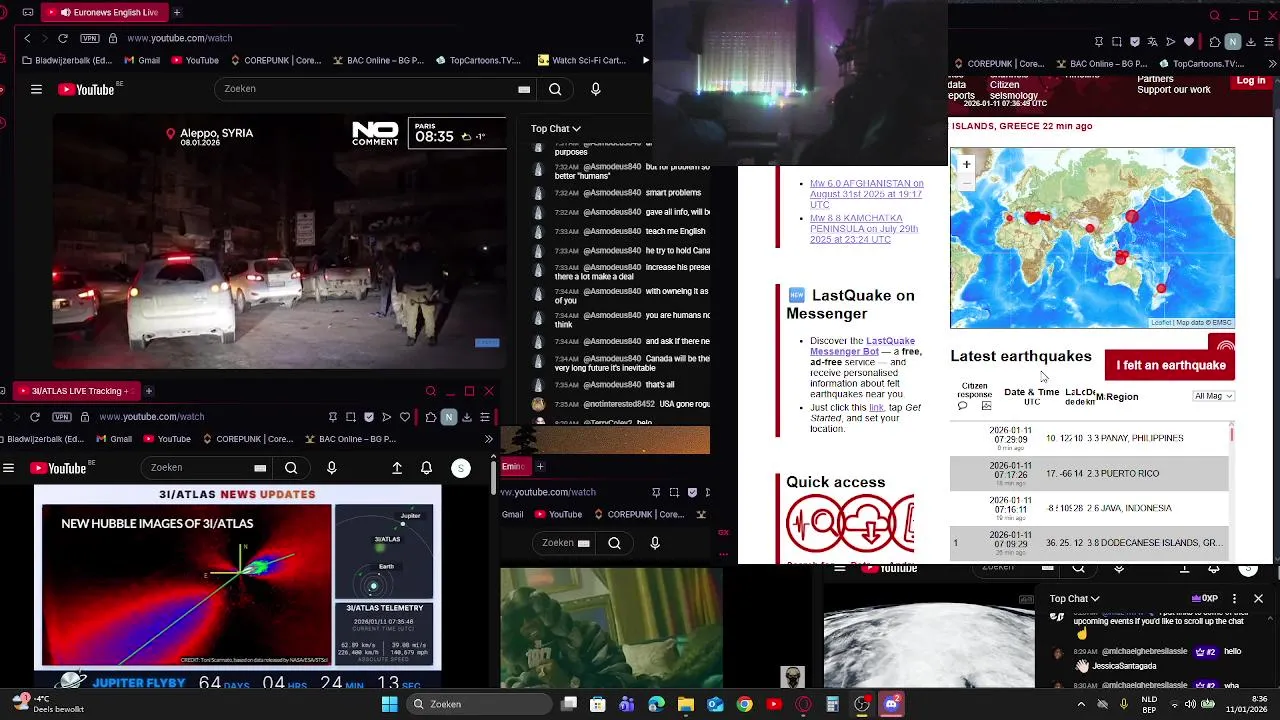
Task: Open Mw 6.0 AFGHANISTAN earthquake link
Action: click(x=866, y=194)
